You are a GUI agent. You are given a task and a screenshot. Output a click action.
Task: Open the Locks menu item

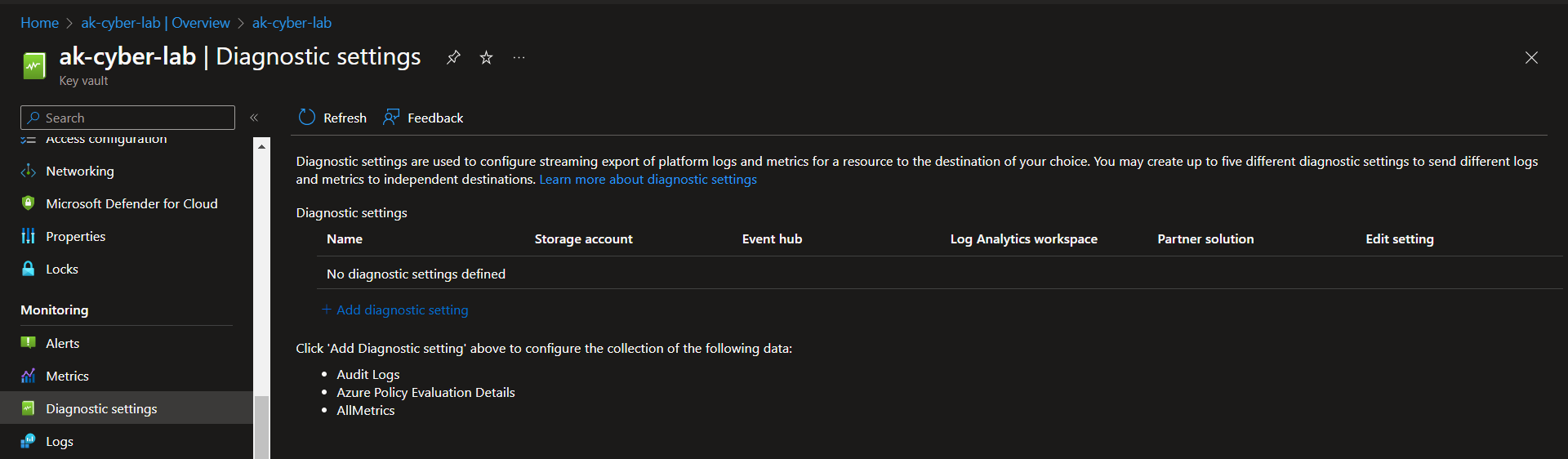62,269
